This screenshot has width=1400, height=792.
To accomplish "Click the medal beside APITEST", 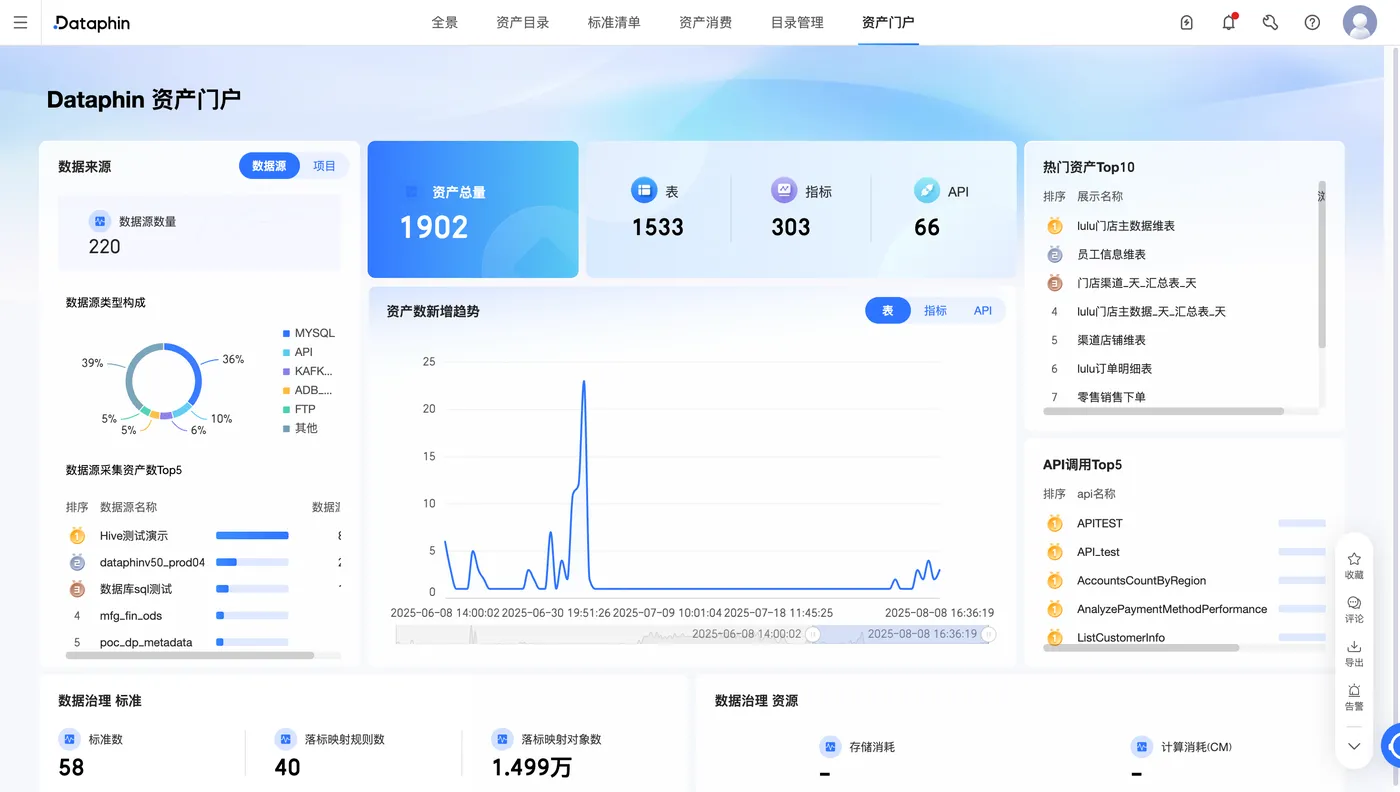I will pos(1054,523).
